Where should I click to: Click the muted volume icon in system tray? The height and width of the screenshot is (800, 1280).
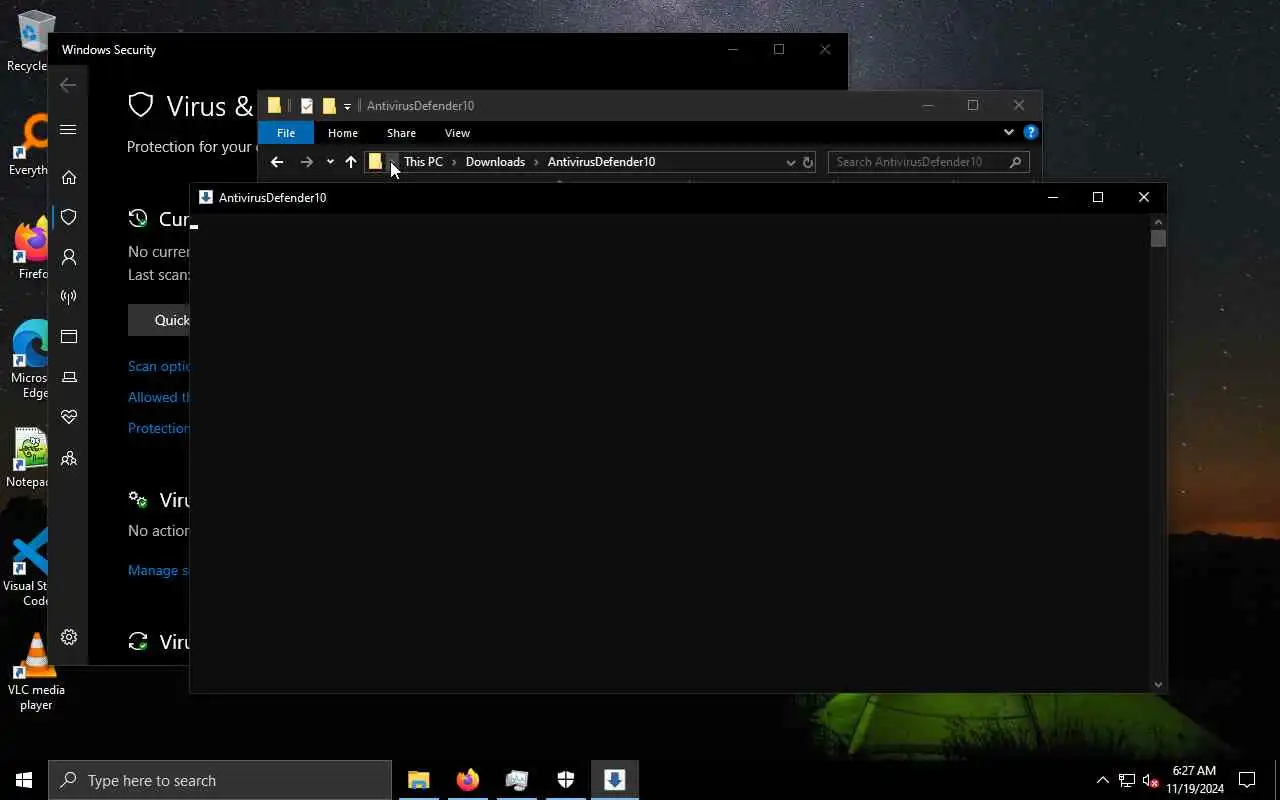point(1151,780)
